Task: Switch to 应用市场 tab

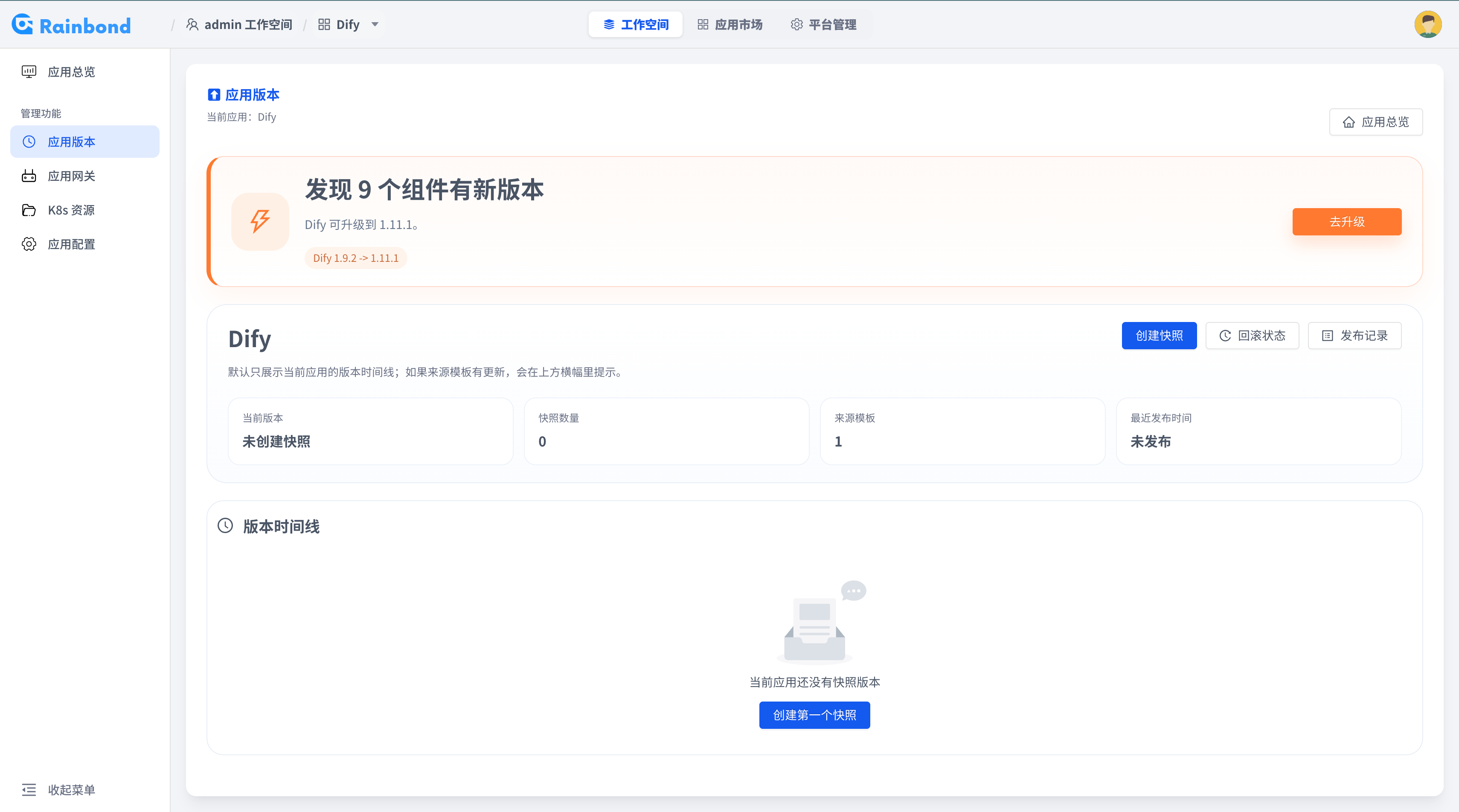Action: click(729, 24)
